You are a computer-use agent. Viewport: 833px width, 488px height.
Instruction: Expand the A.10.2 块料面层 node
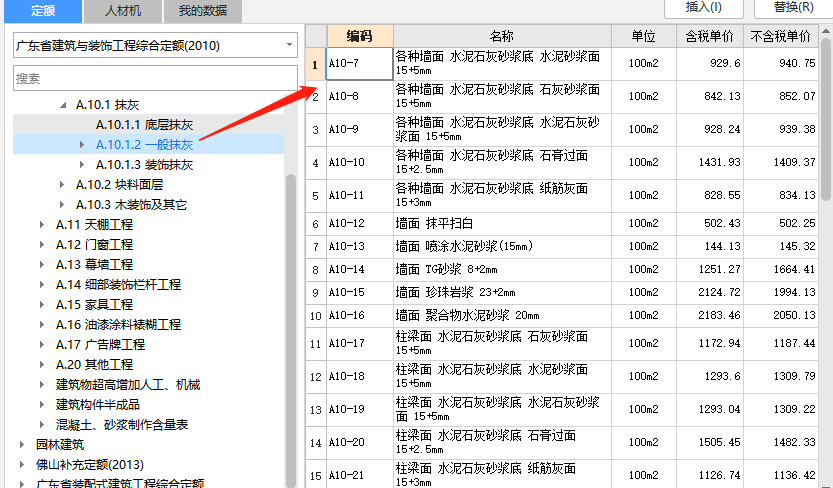(62, 185)
